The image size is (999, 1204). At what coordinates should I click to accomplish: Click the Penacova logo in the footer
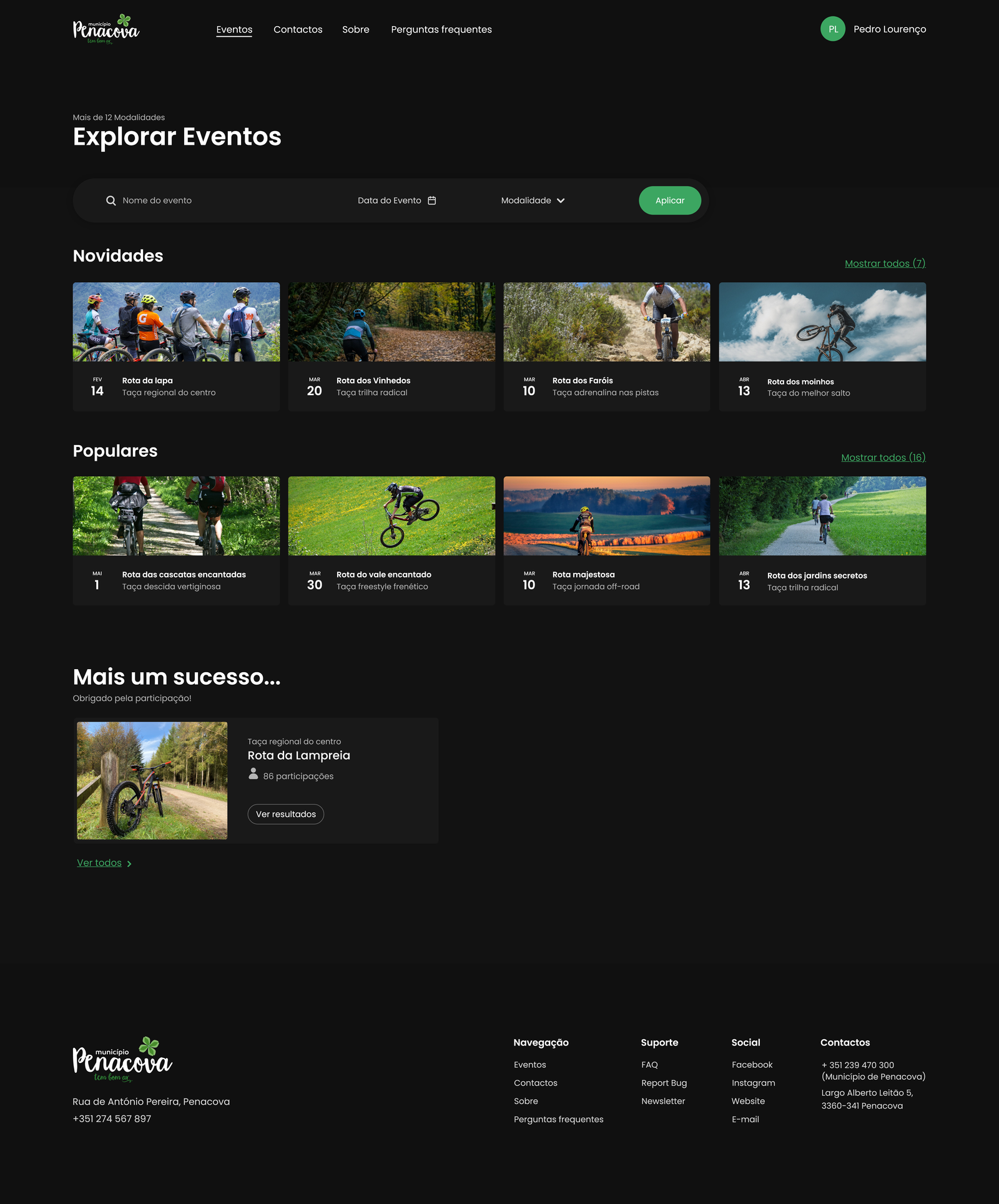pos(122,1060)
